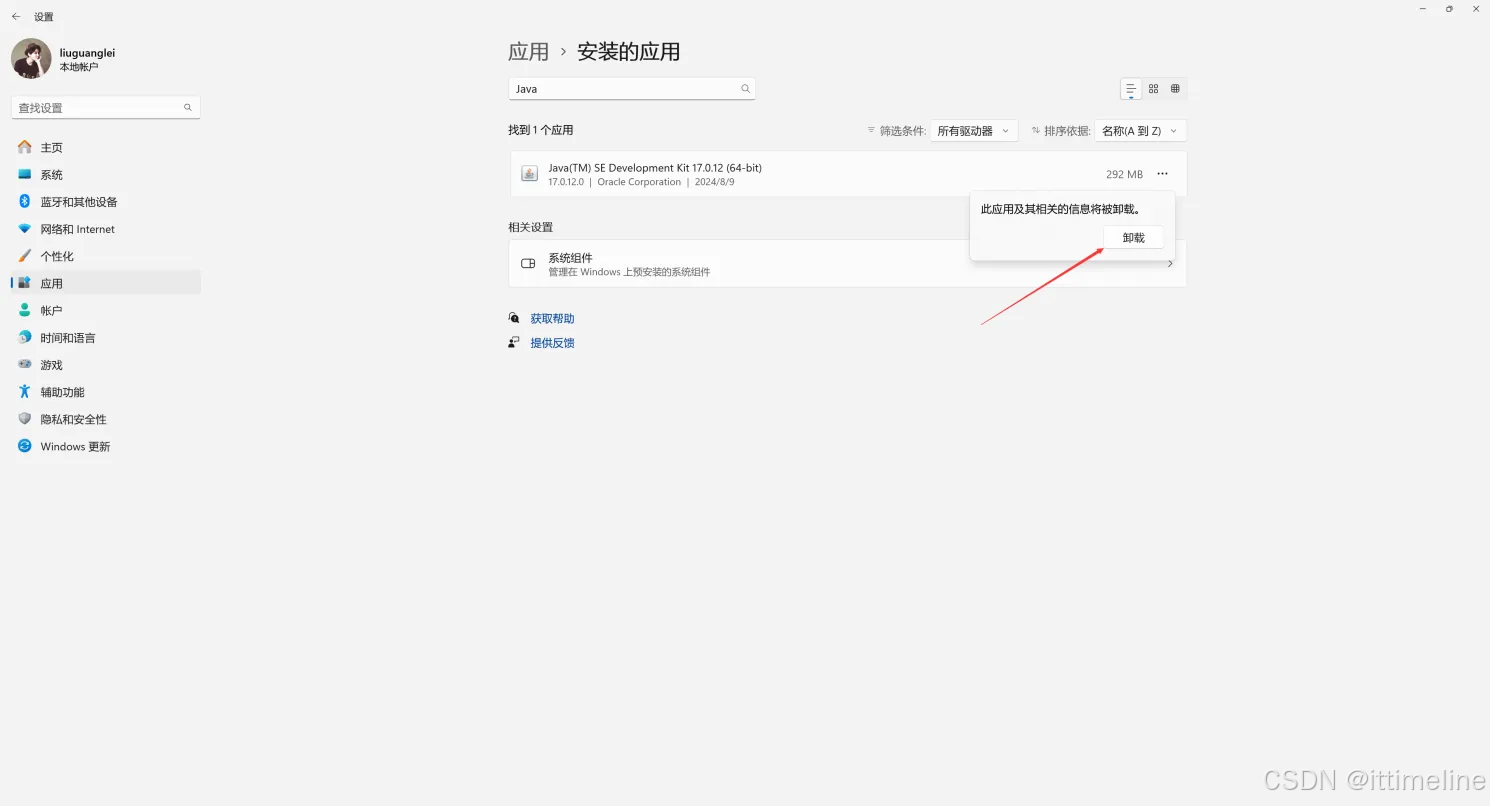Click the 隐私和安全性 shield icon

point(25,419)
